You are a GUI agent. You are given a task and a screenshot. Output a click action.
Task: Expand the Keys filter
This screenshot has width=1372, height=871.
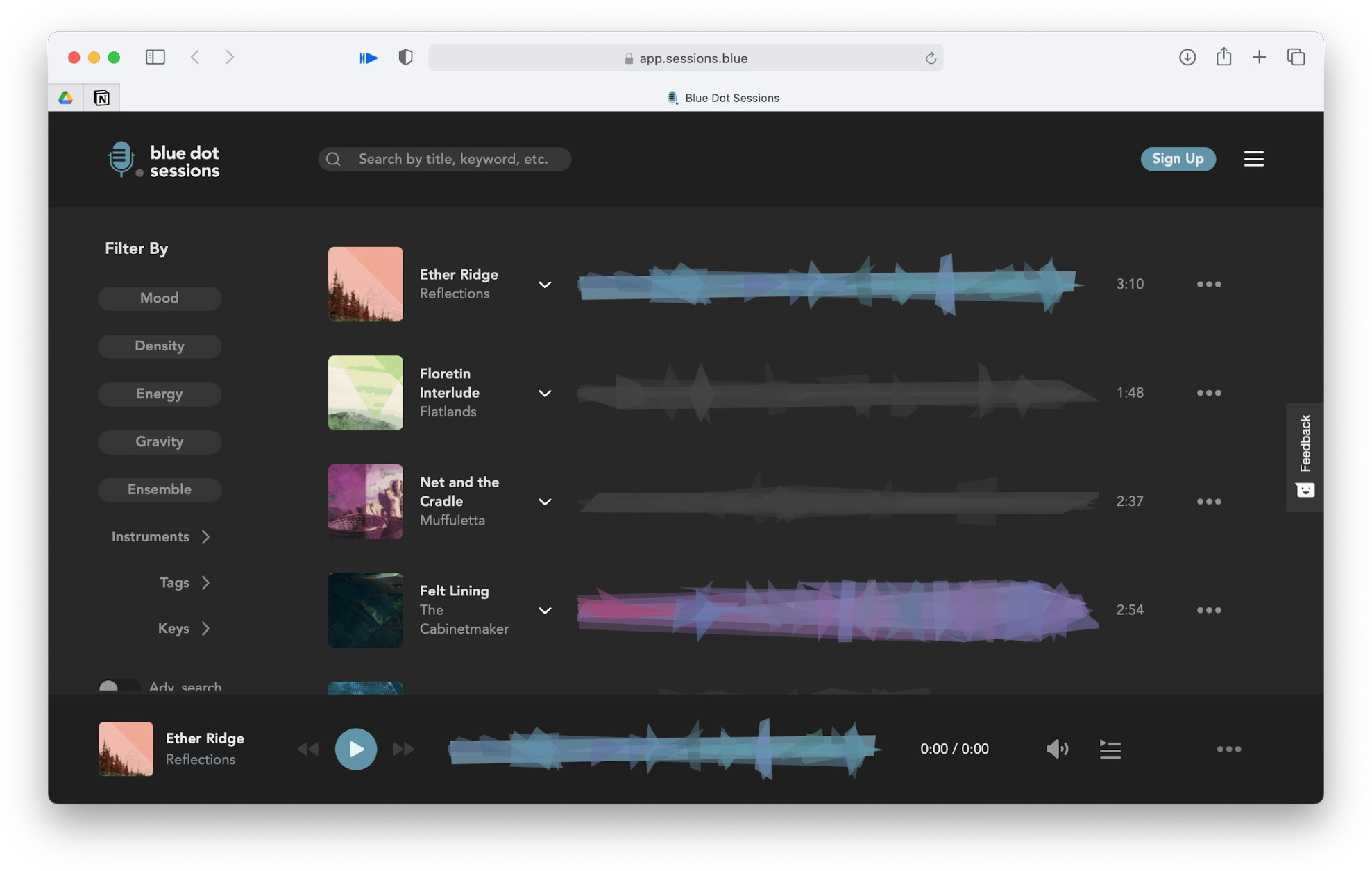click(x=184, y=628)
